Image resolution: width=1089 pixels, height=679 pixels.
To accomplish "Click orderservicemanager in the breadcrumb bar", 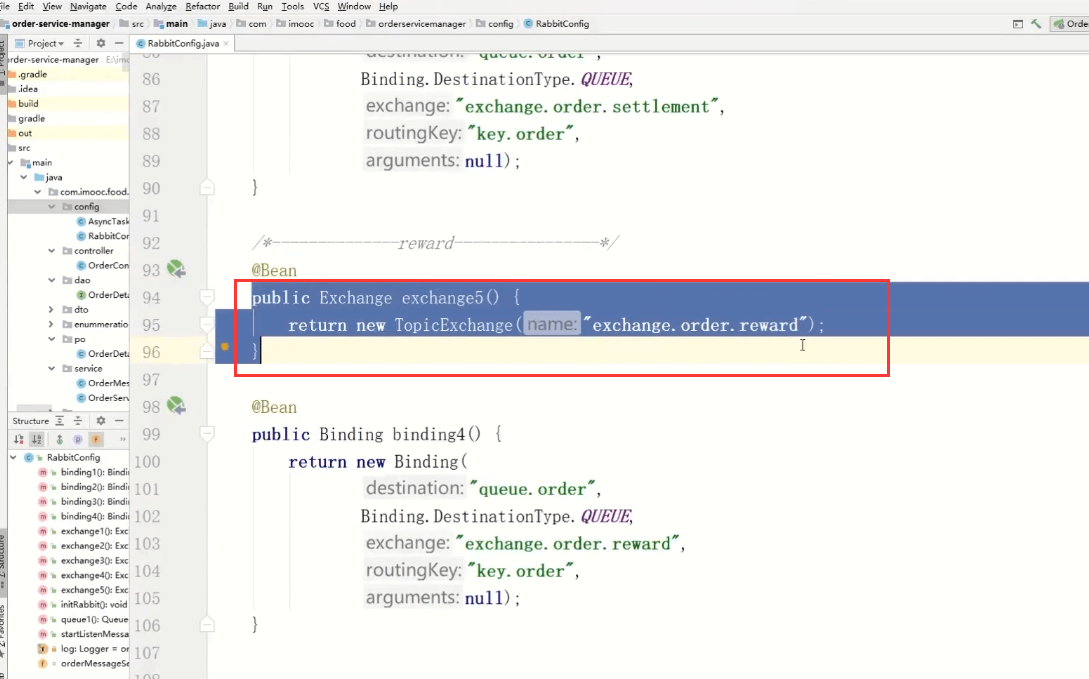I will click(416, 24).
